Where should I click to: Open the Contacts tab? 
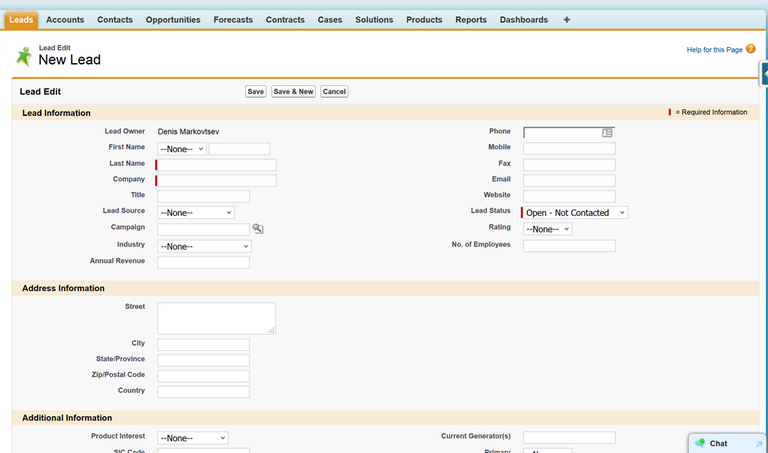click(x=115, y=20)
